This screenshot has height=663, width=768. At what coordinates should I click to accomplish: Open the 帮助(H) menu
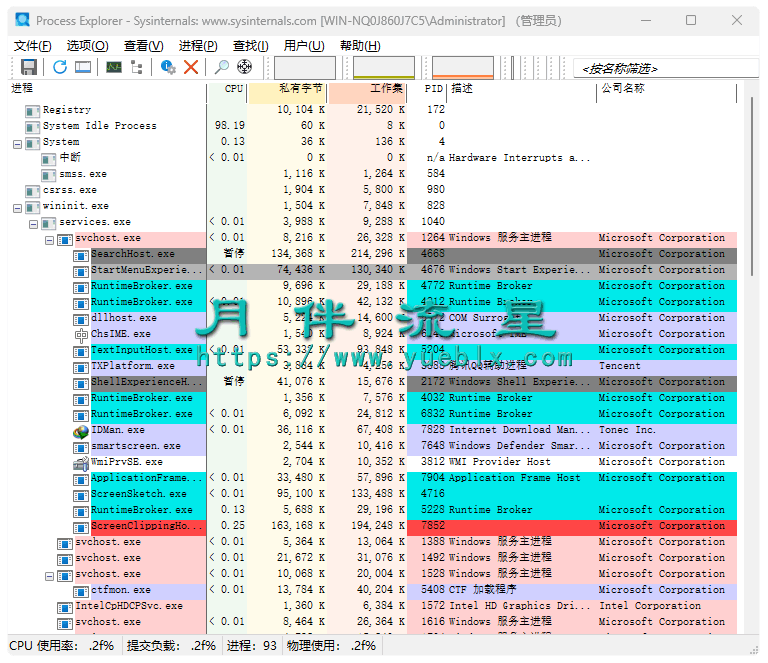(x=360, y=46)
